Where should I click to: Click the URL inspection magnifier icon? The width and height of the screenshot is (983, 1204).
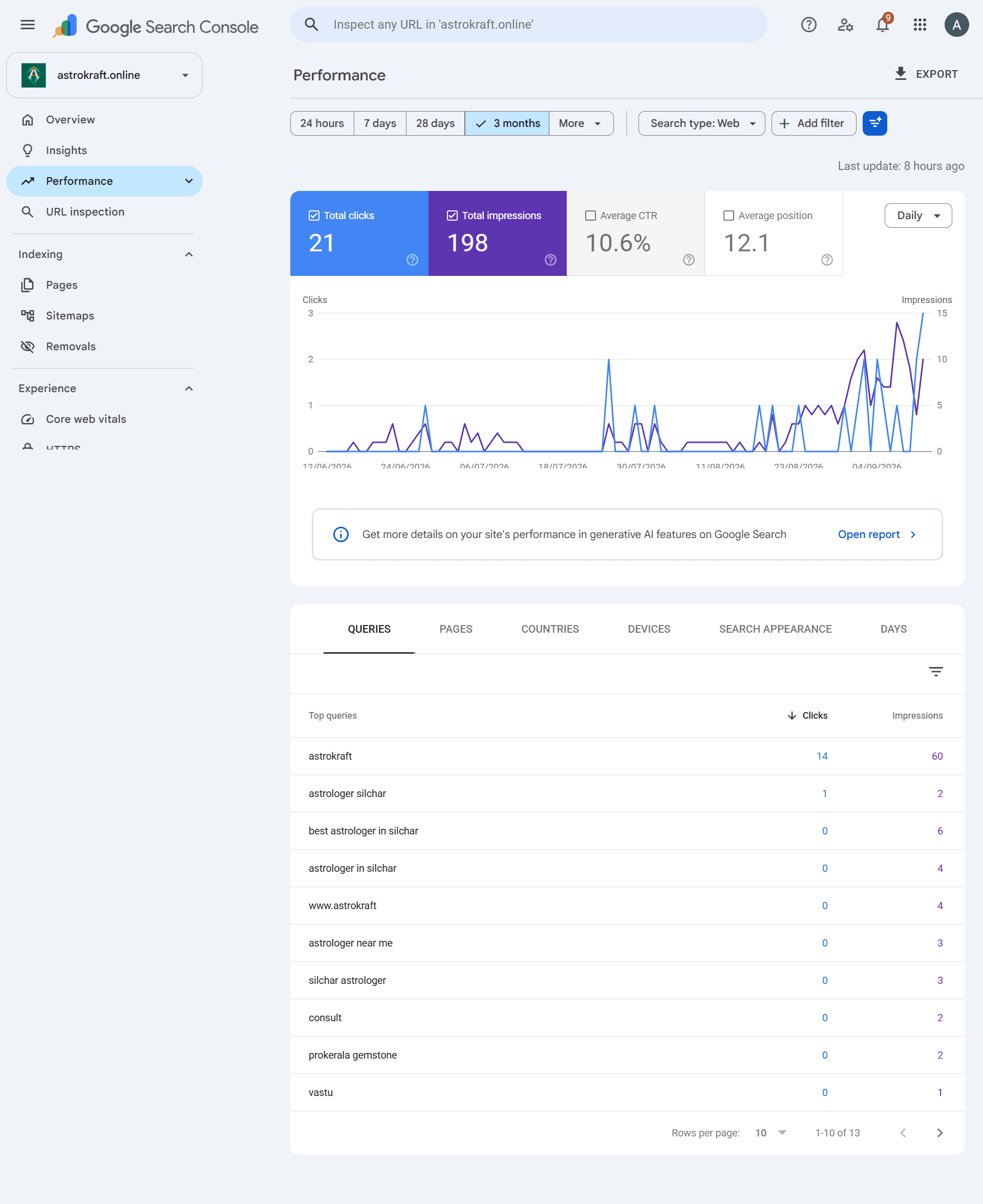(x=27, y=212)
